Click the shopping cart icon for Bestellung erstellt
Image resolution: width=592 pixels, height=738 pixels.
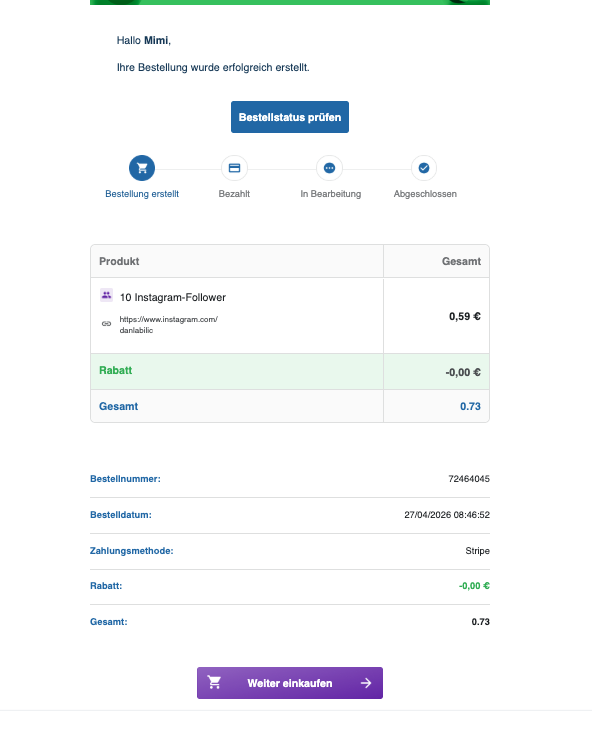point(142,168)
